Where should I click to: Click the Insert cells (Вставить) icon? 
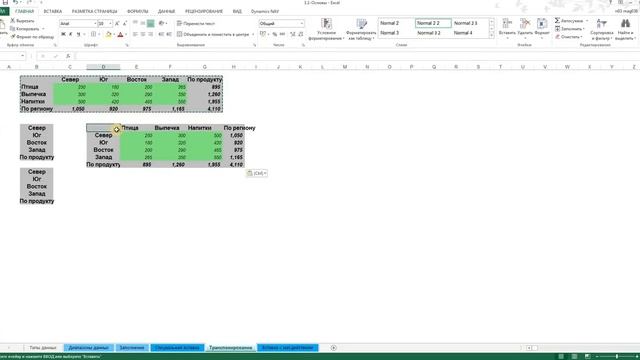(x=507, y=24)
